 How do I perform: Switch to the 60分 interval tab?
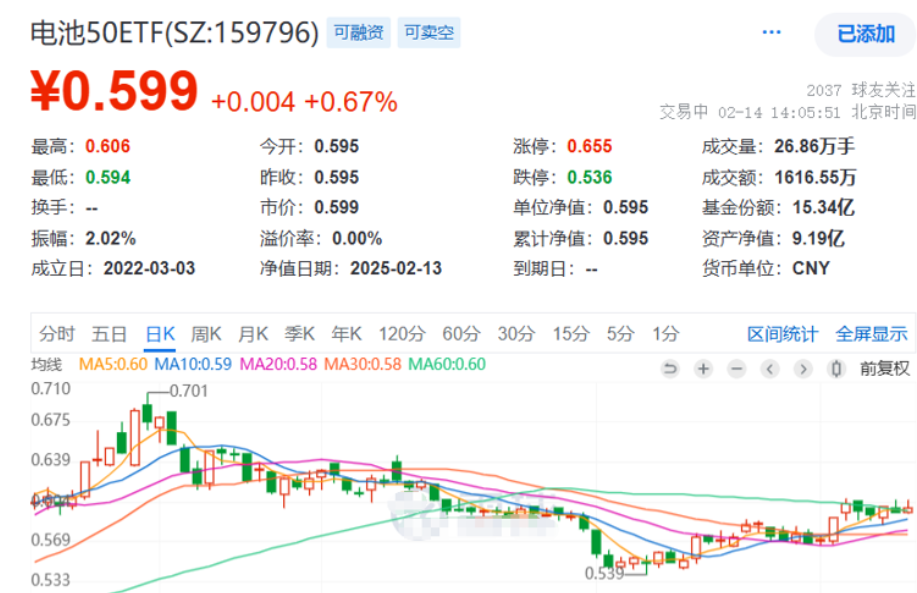(460, 334)
